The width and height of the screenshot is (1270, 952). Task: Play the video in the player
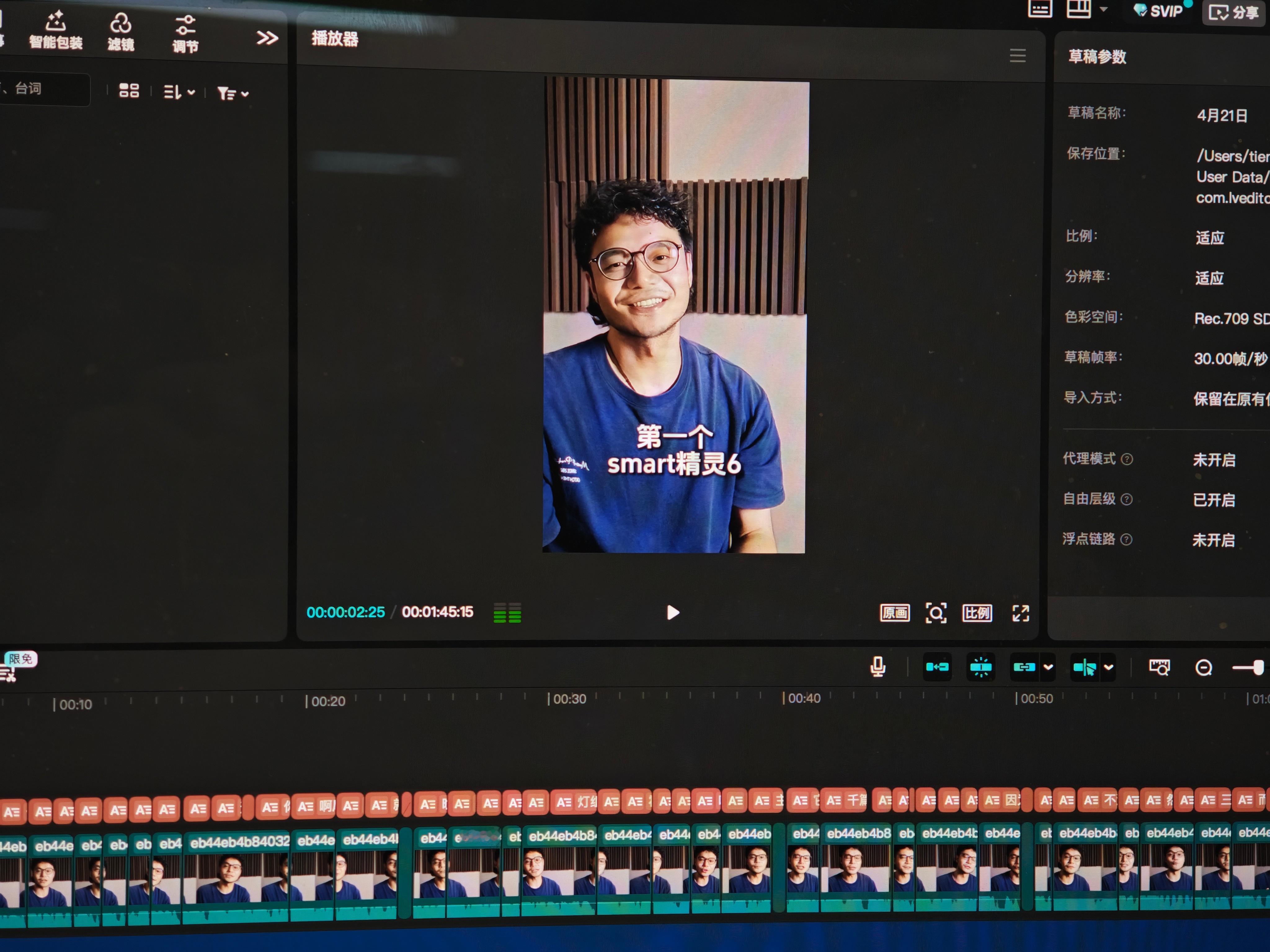point(673,612)
